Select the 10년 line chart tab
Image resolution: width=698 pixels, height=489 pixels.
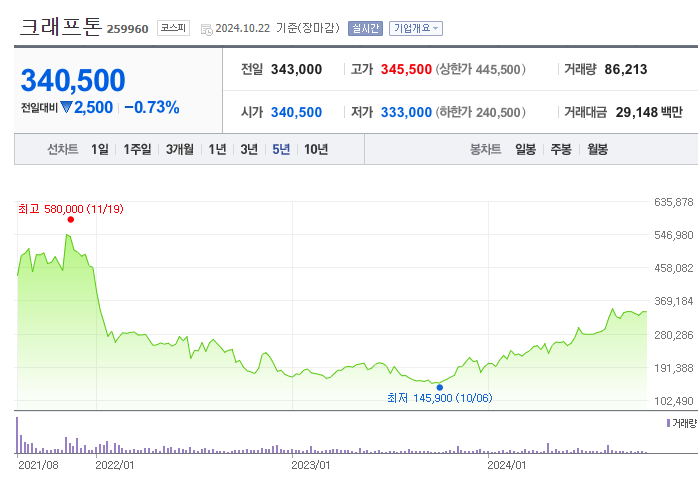(316, 149)
